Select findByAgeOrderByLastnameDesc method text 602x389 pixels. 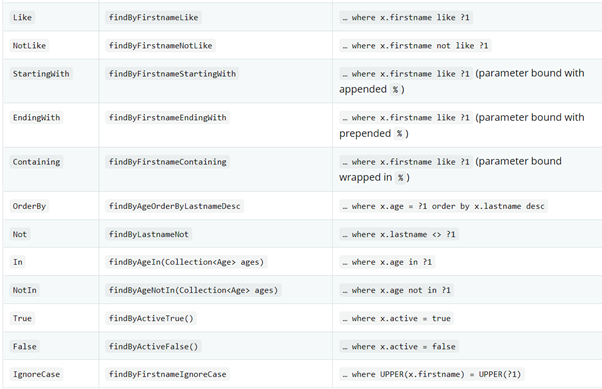[175, 206]
